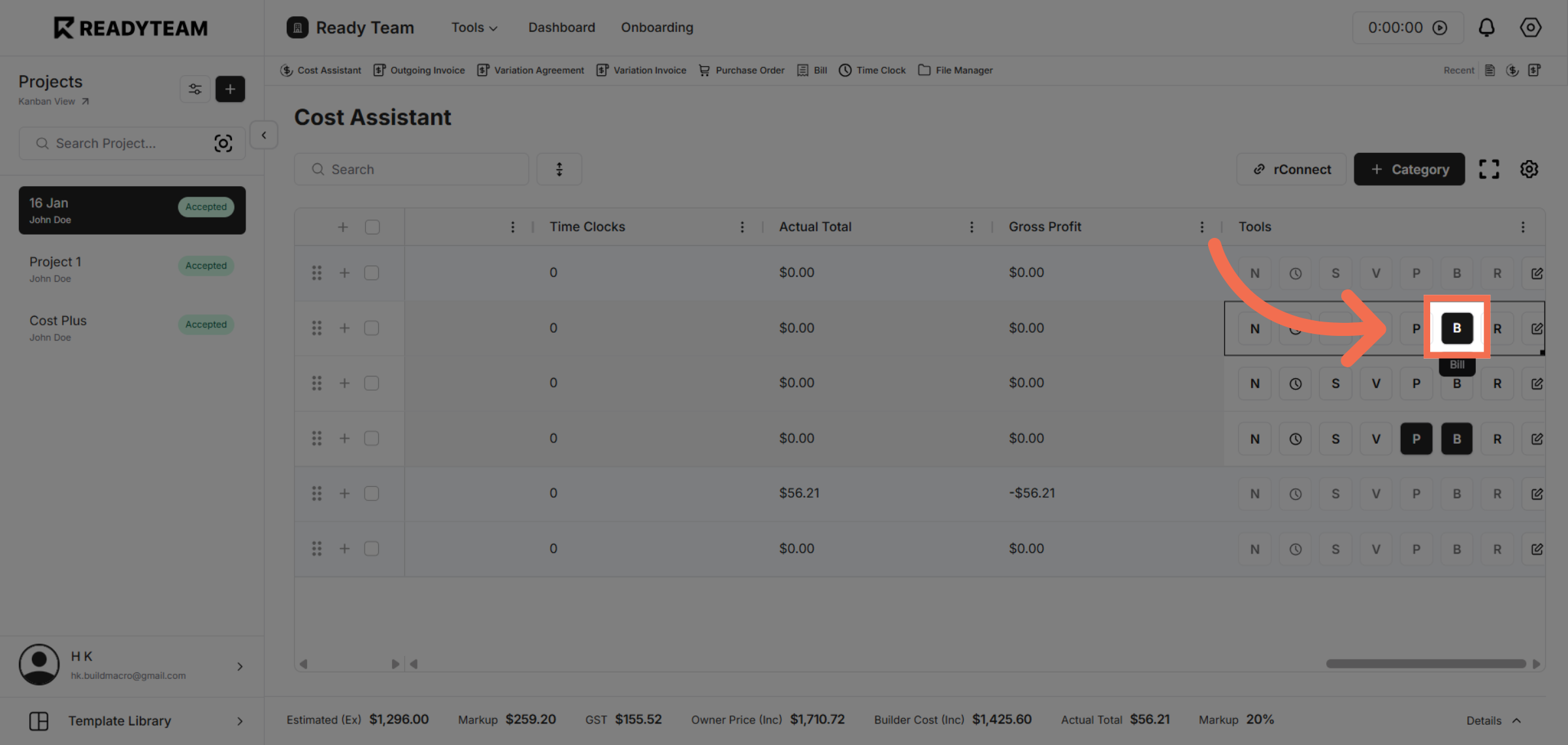The height and width of the screenshot is (745, 1568).
Task: Click the Add Category button
Action: coord(1409,169)
